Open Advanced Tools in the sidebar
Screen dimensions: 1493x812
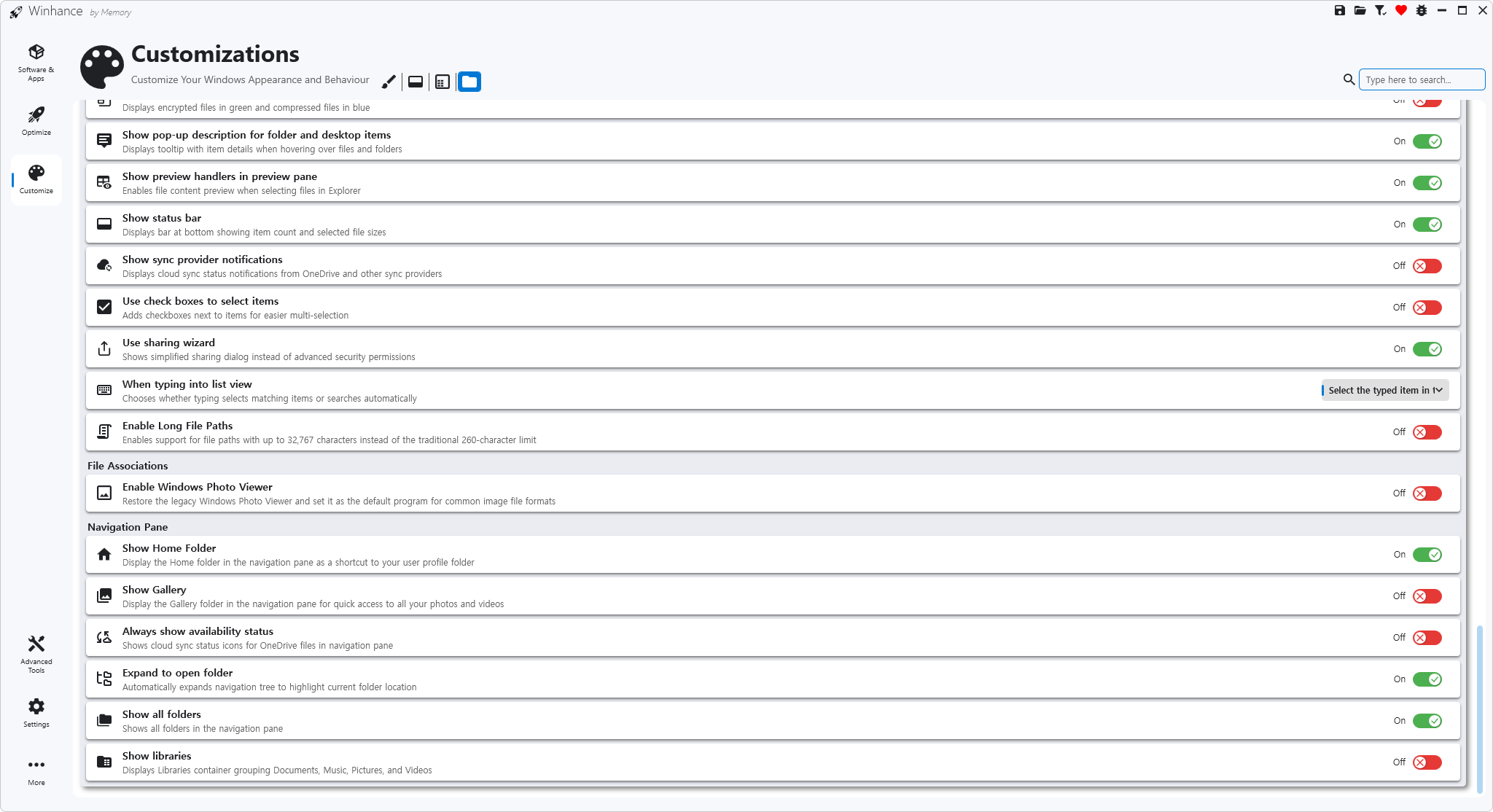coord(36,653)
